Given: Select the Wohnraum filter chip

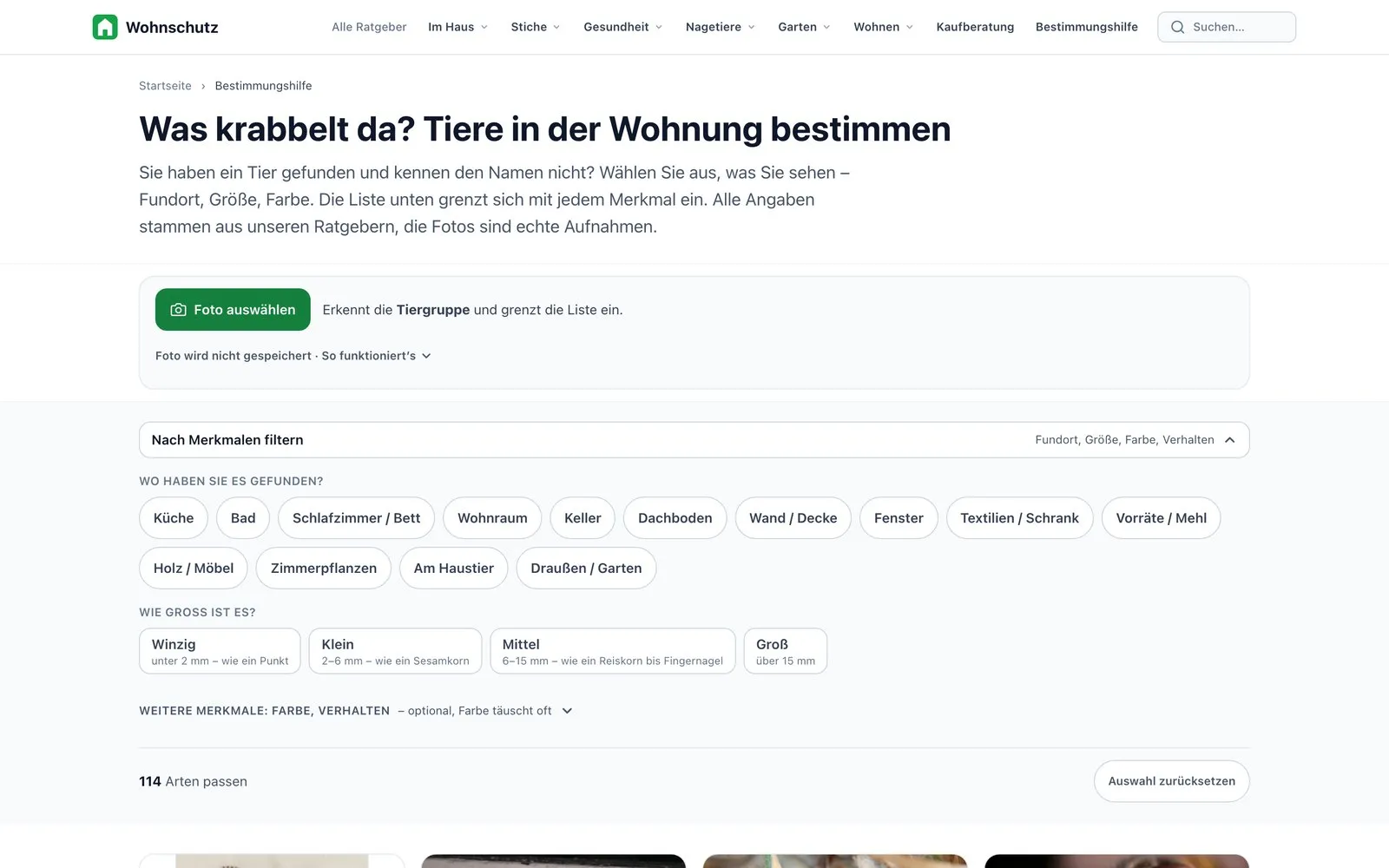Looking at the screenshot, I should (492, 518).
